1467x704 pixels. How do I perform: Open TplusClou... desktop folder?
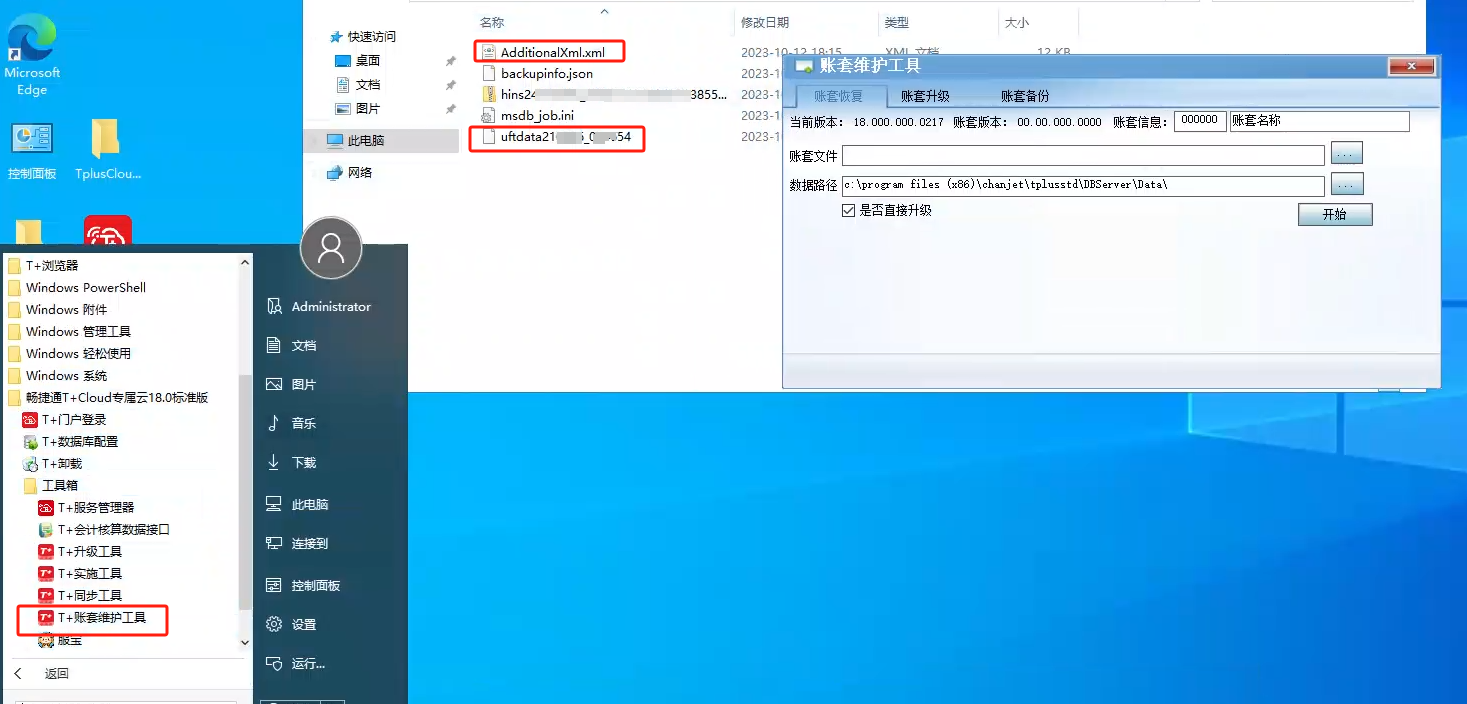107,150
